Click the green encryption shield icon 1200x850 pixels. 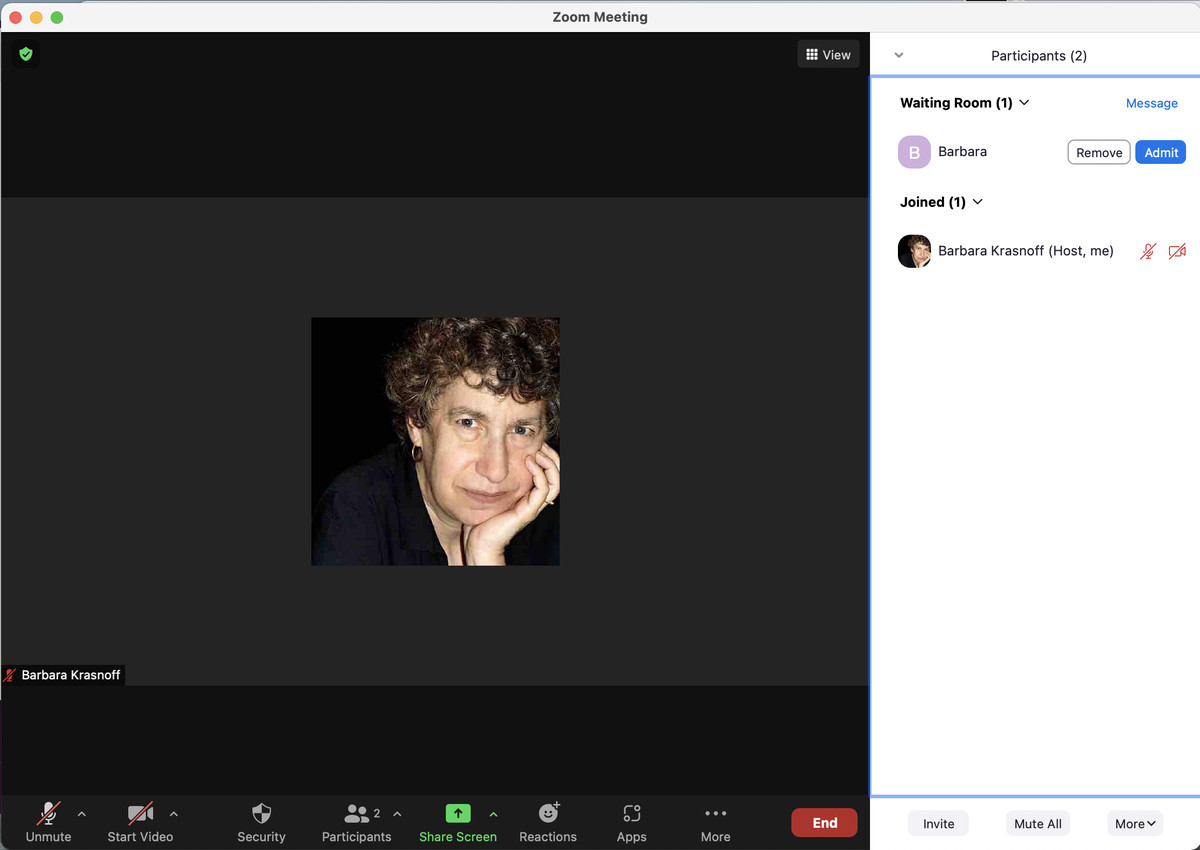[26, 54]
